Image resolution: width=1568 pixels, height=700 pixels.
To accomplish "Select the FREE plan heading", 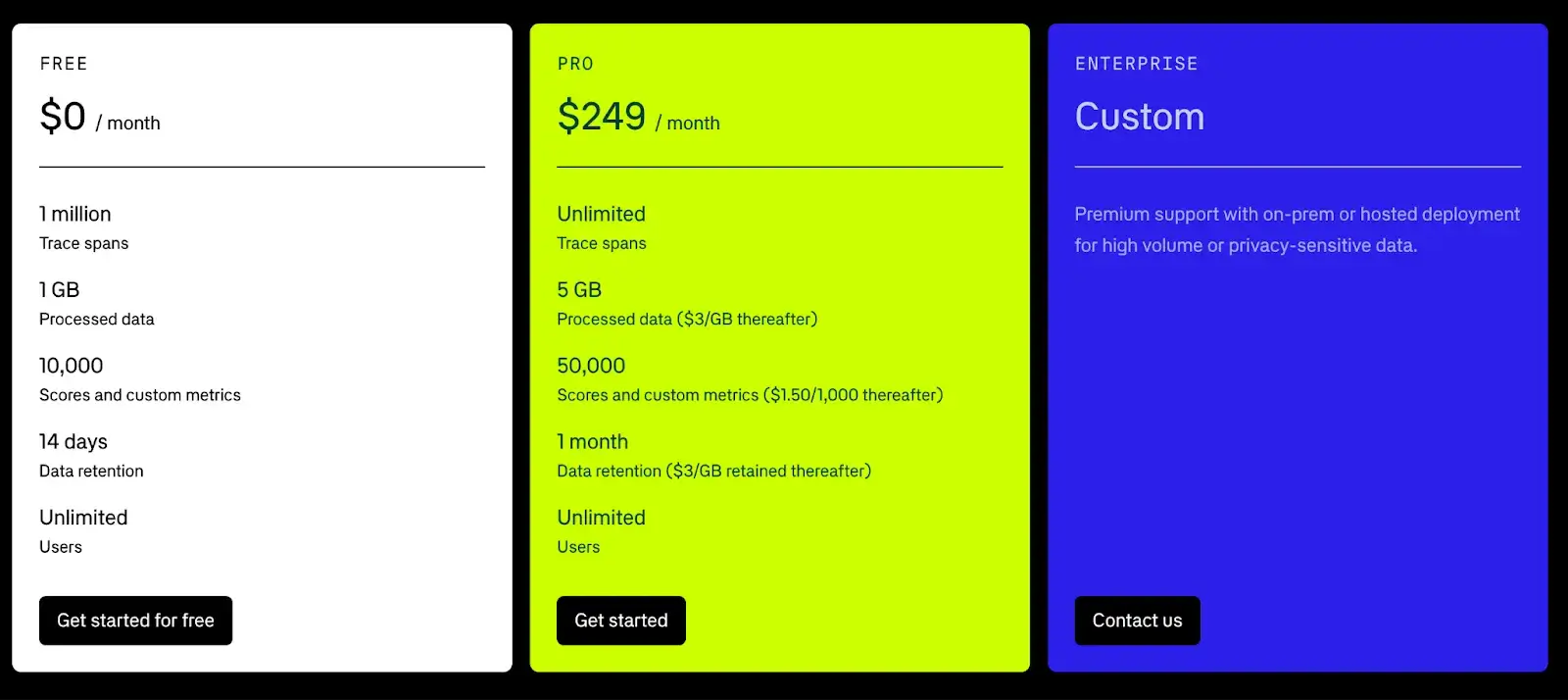I will [64, 64].
